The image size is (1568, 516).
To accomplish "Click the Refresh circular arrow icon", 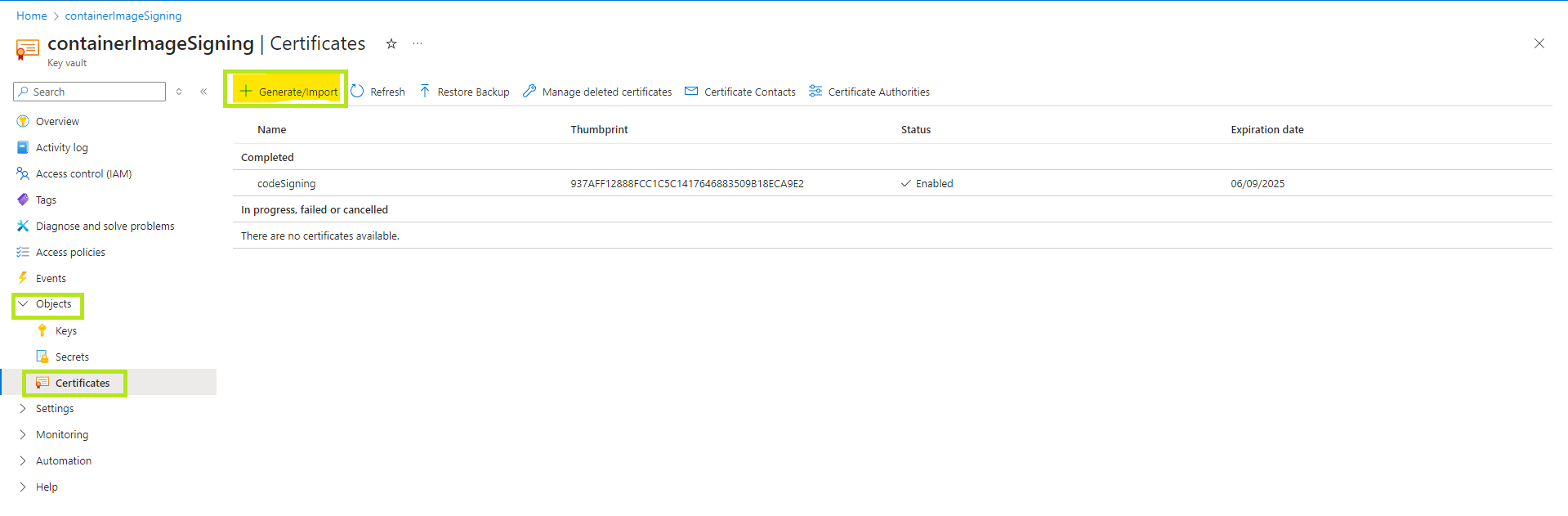I will [x=357, y=91].
